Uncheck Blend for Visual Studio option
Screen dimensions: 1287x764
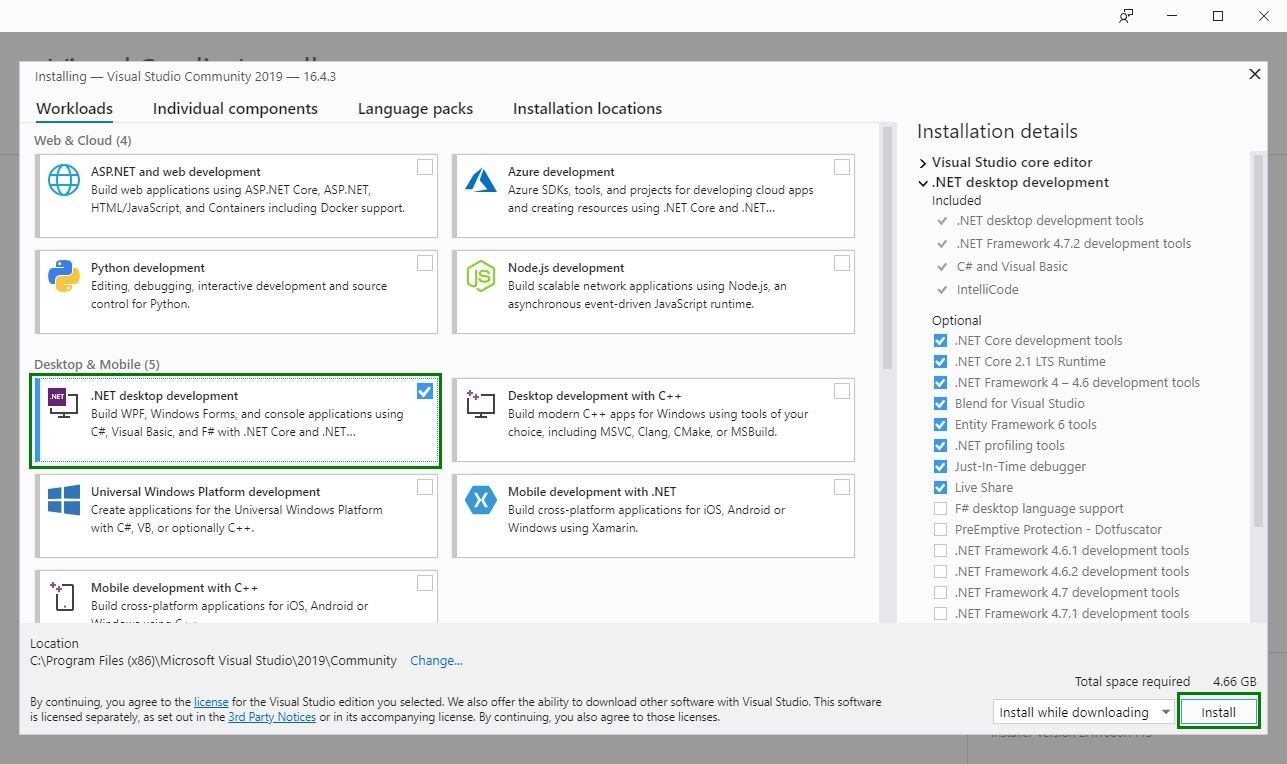(940, 404)
